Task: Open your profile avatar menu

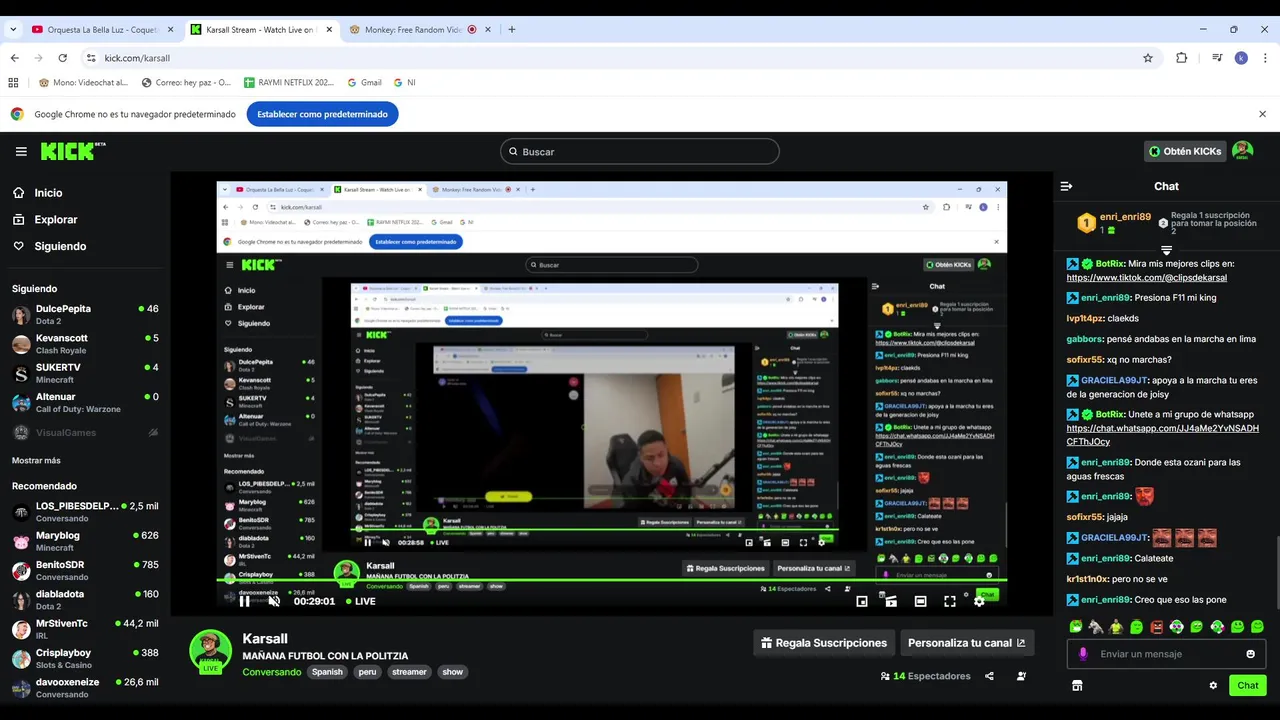Action: tap(1242, 151)
